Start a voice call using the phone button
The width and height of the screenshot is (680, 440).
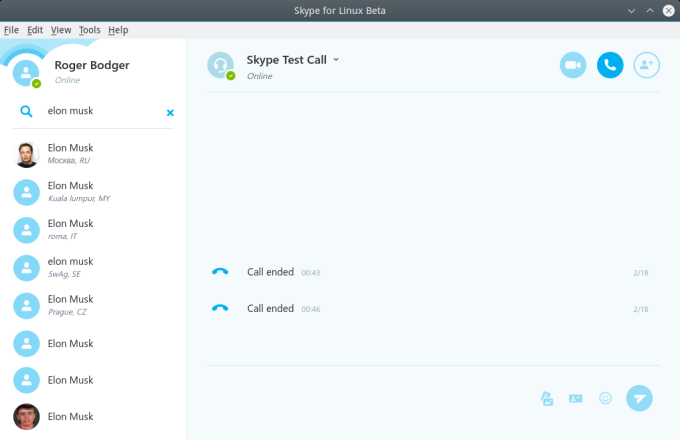610,65
